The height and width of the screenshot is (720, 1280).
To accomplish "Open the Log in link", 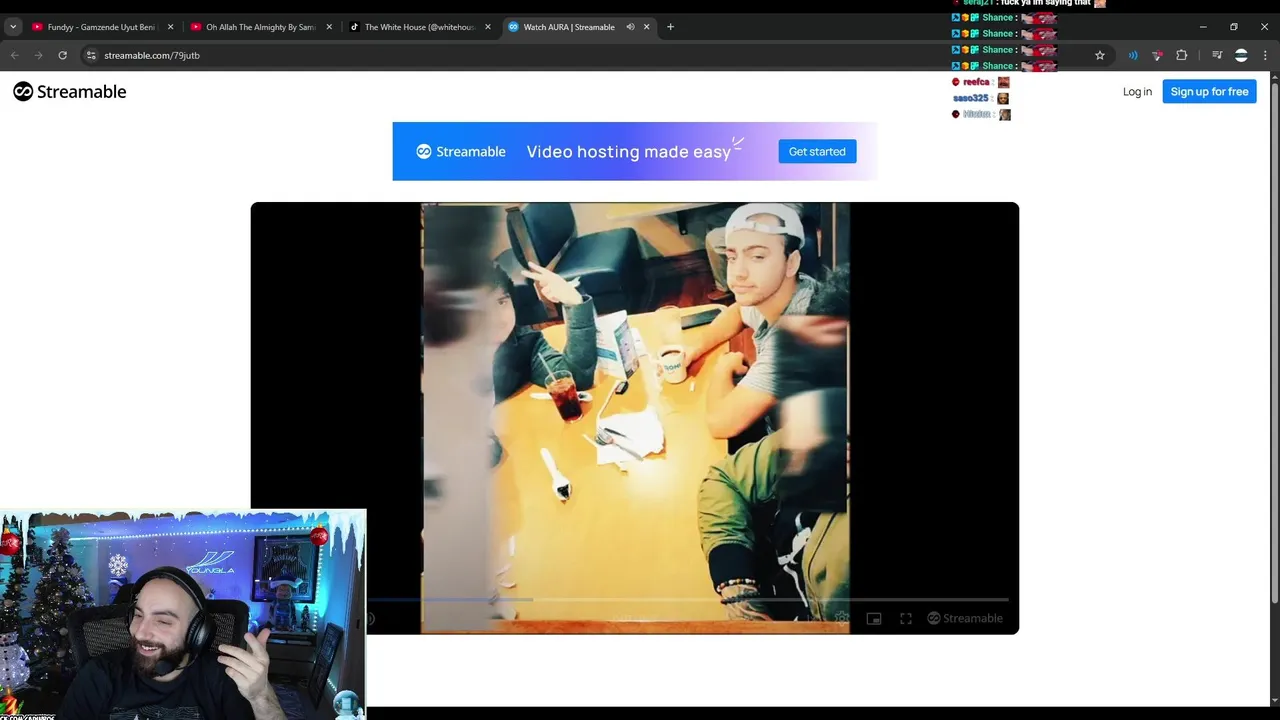I will click(1137, 91).
